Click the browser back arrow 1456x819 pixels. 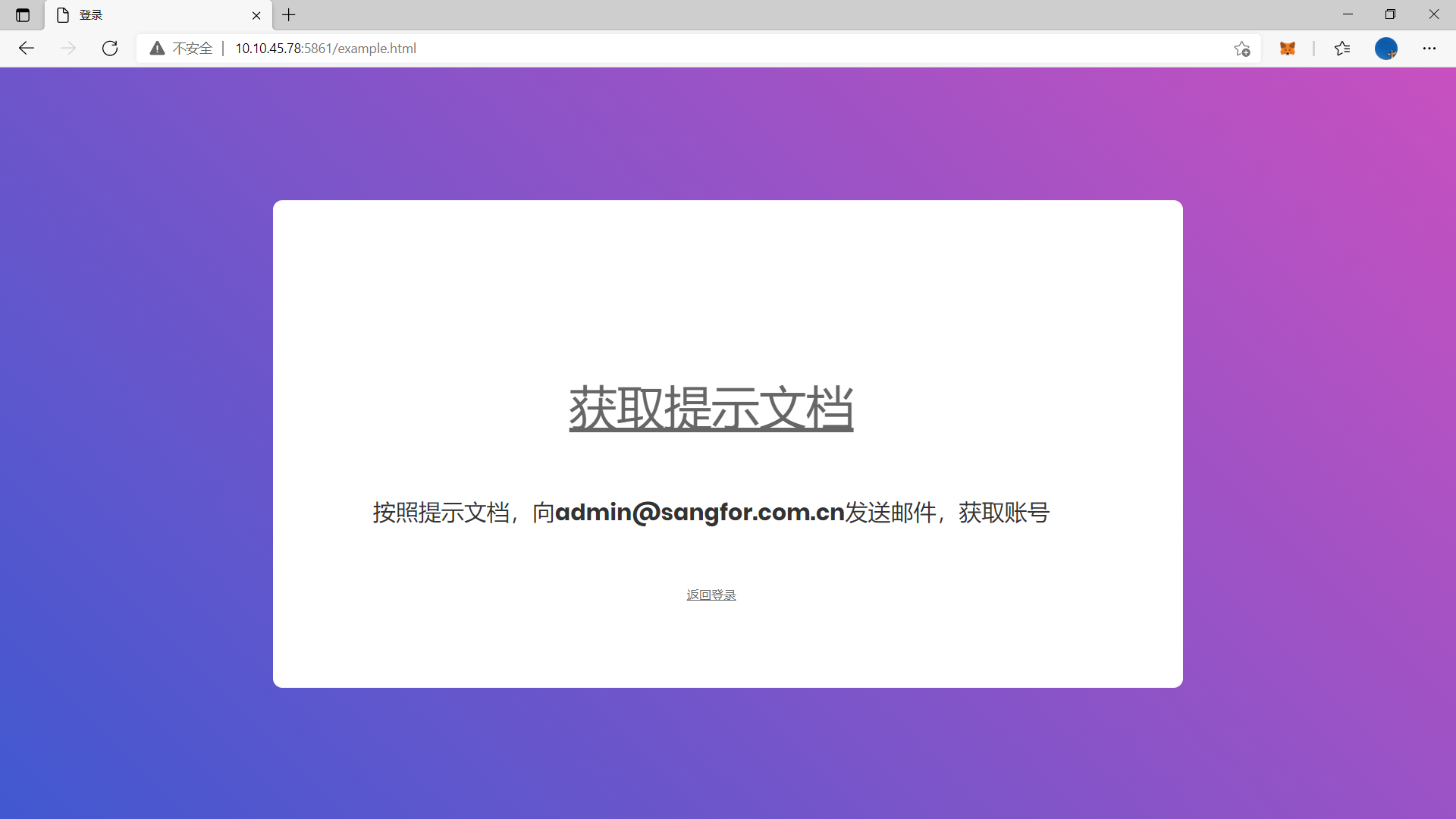click(x=27, y=49)
